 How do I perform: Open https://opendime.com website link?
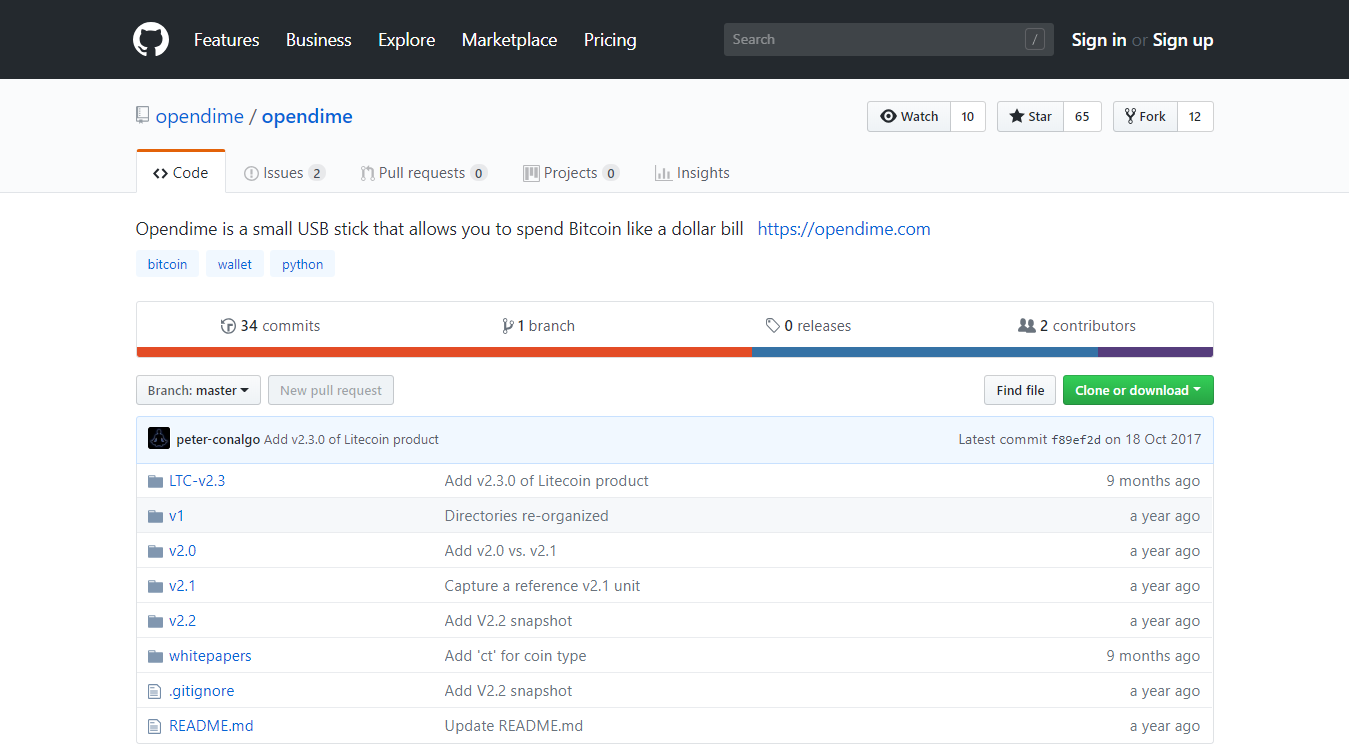[x=844, y=229]
